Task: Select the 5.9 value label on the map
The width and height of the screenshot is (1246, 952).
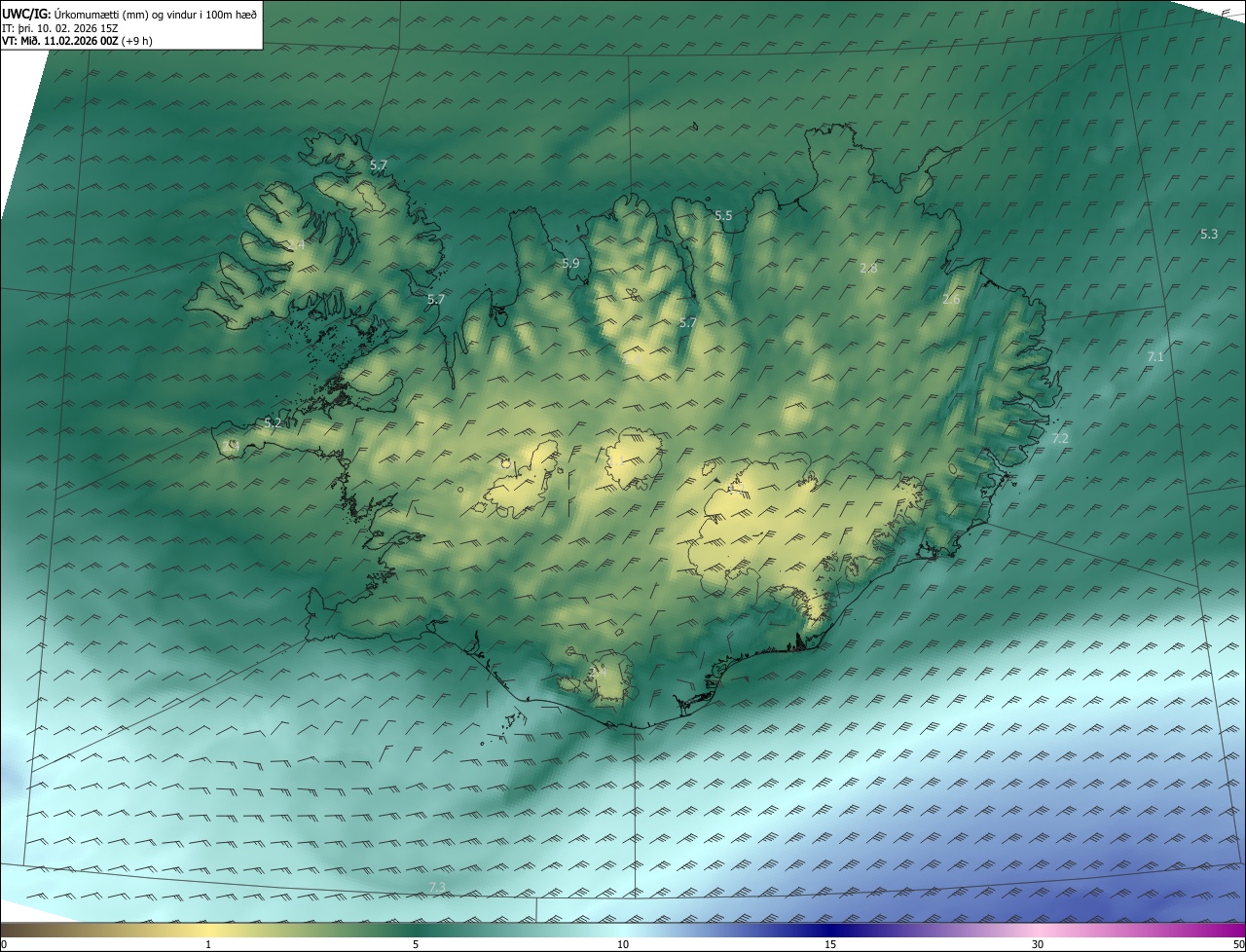Action: point(570,263)
